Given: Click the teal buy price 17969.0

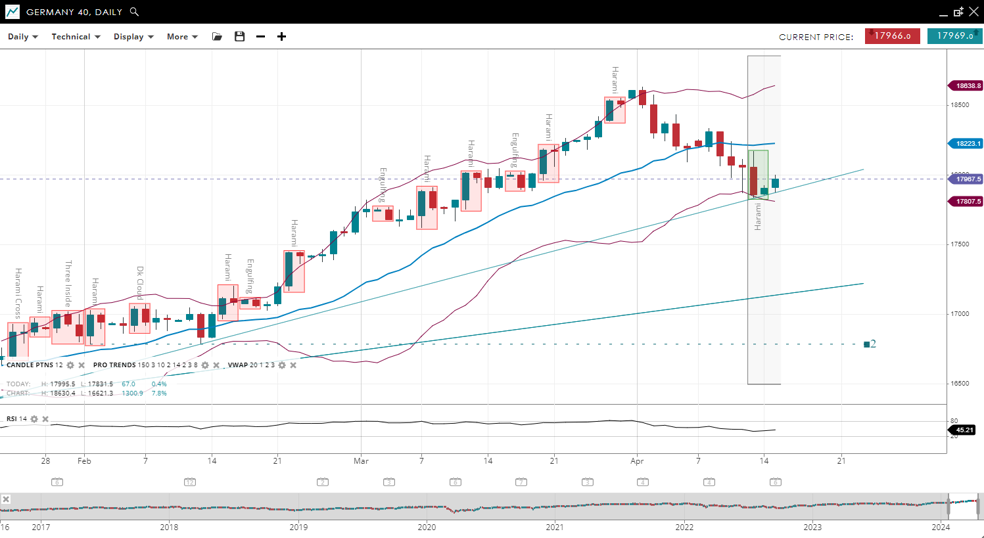Looking at the screenshot, I should 954,36.
